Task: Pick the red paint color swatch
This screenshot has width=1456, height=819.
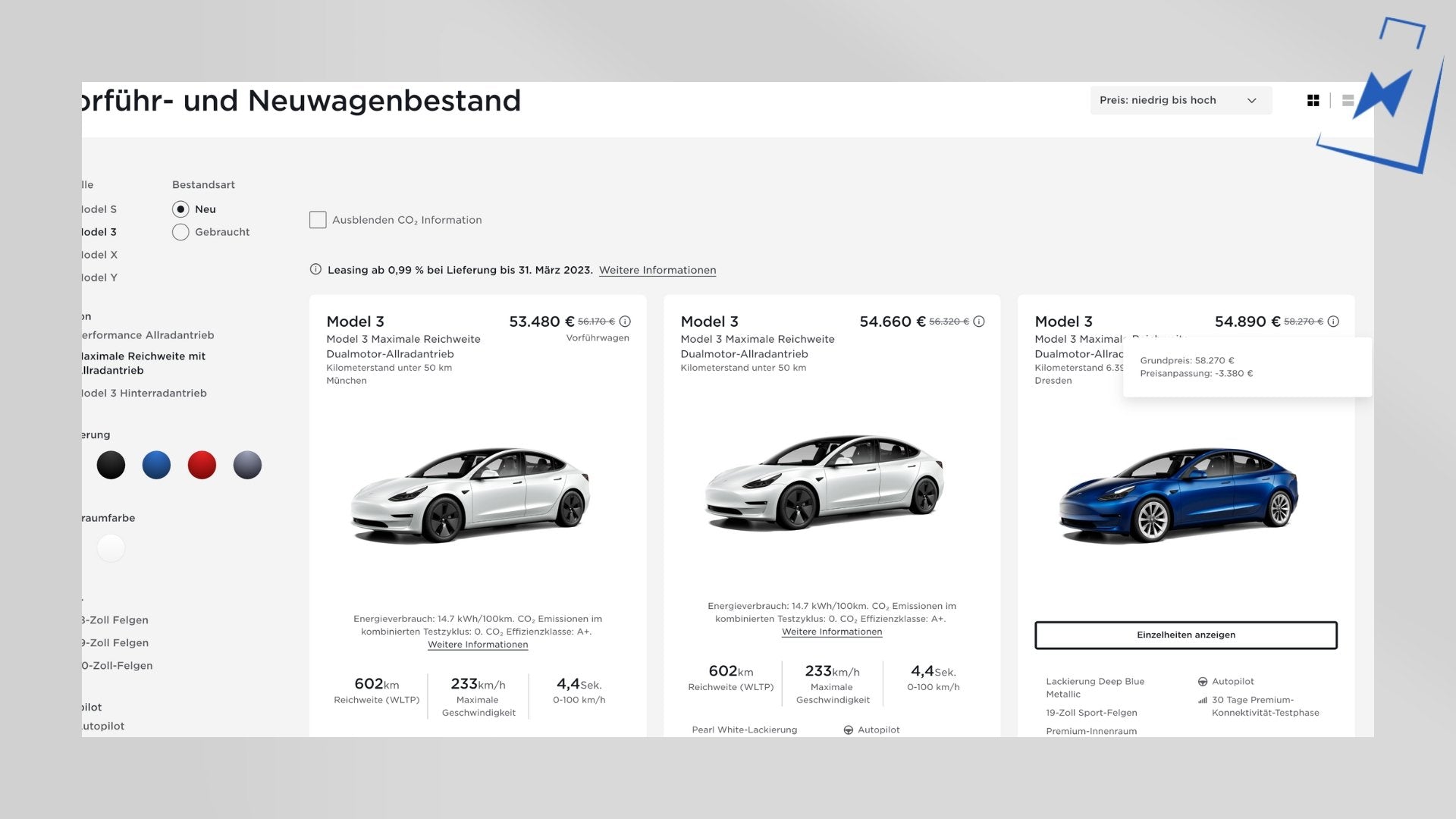Action: pyautogui.click(x=202, y=465)
